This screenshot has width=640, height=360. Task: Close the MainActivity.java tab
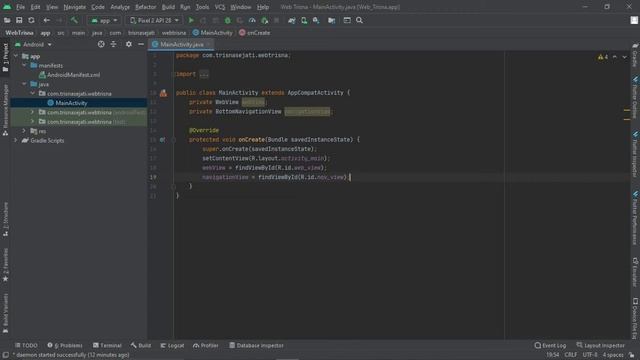[209, 44]
